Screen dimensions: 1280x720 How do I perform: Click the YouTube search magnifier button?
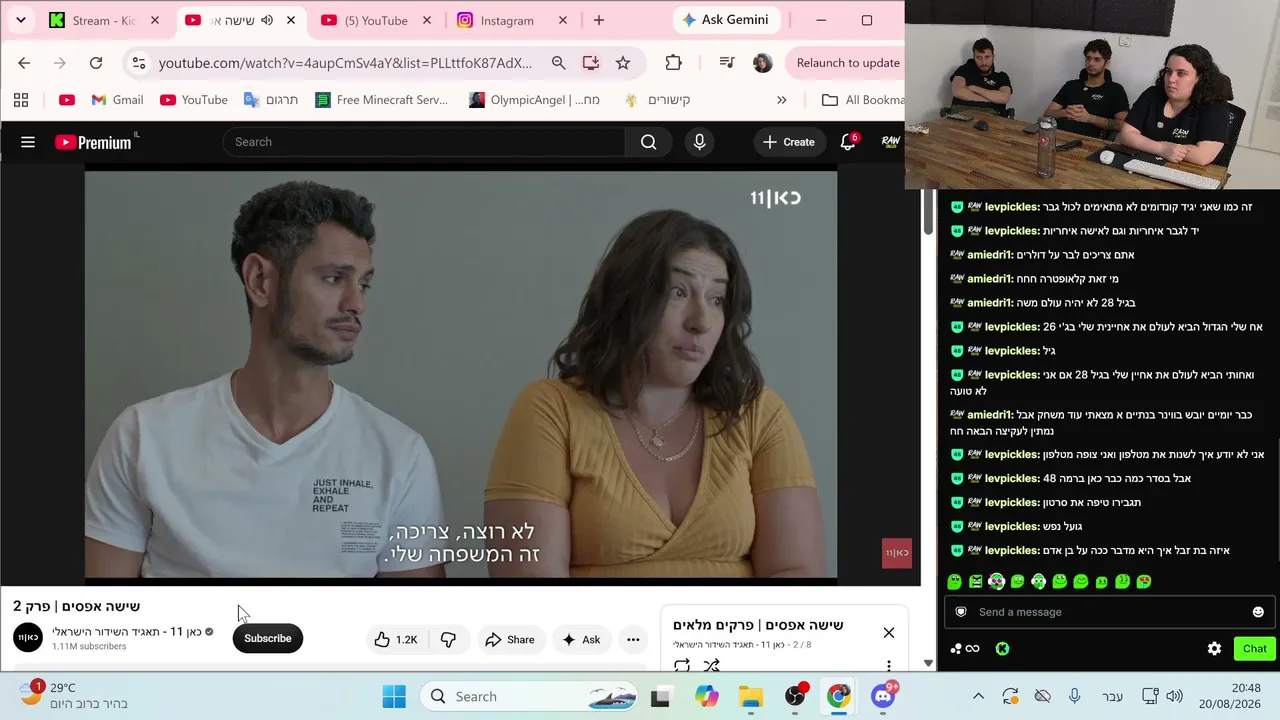tap(648, 142)
